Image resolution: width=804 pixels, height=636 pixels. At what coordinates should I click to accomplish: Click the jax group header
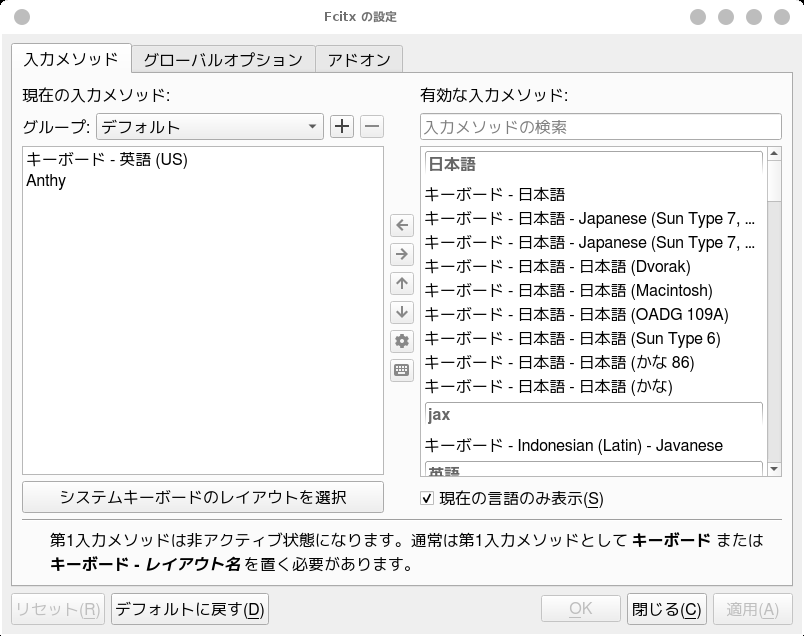(594, 415)
